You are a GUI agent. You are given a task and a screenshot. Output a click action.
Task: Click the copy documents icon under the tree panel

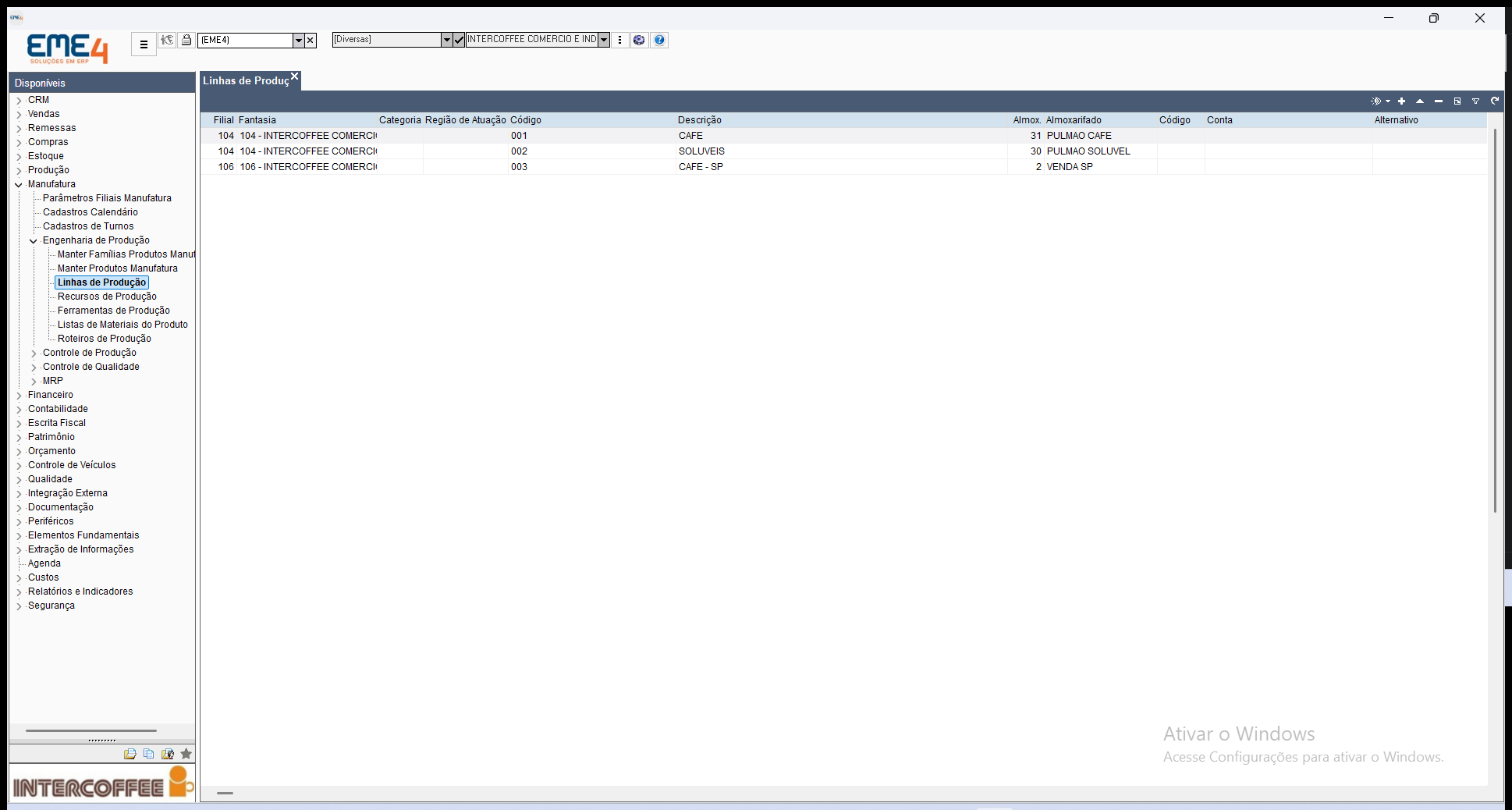point(148,754)
